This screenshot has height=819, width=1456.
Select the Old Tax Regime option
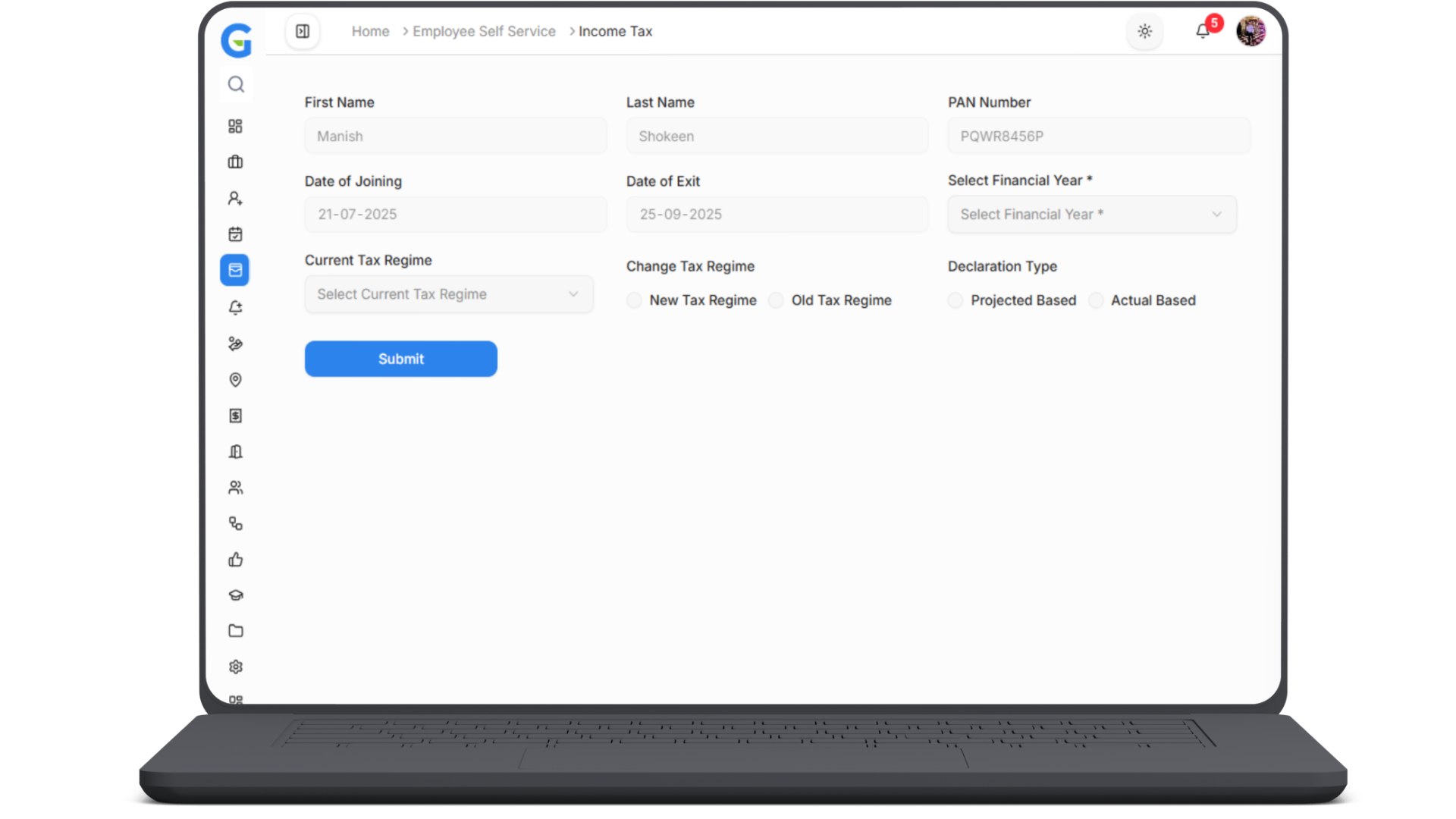pos(776,300)
